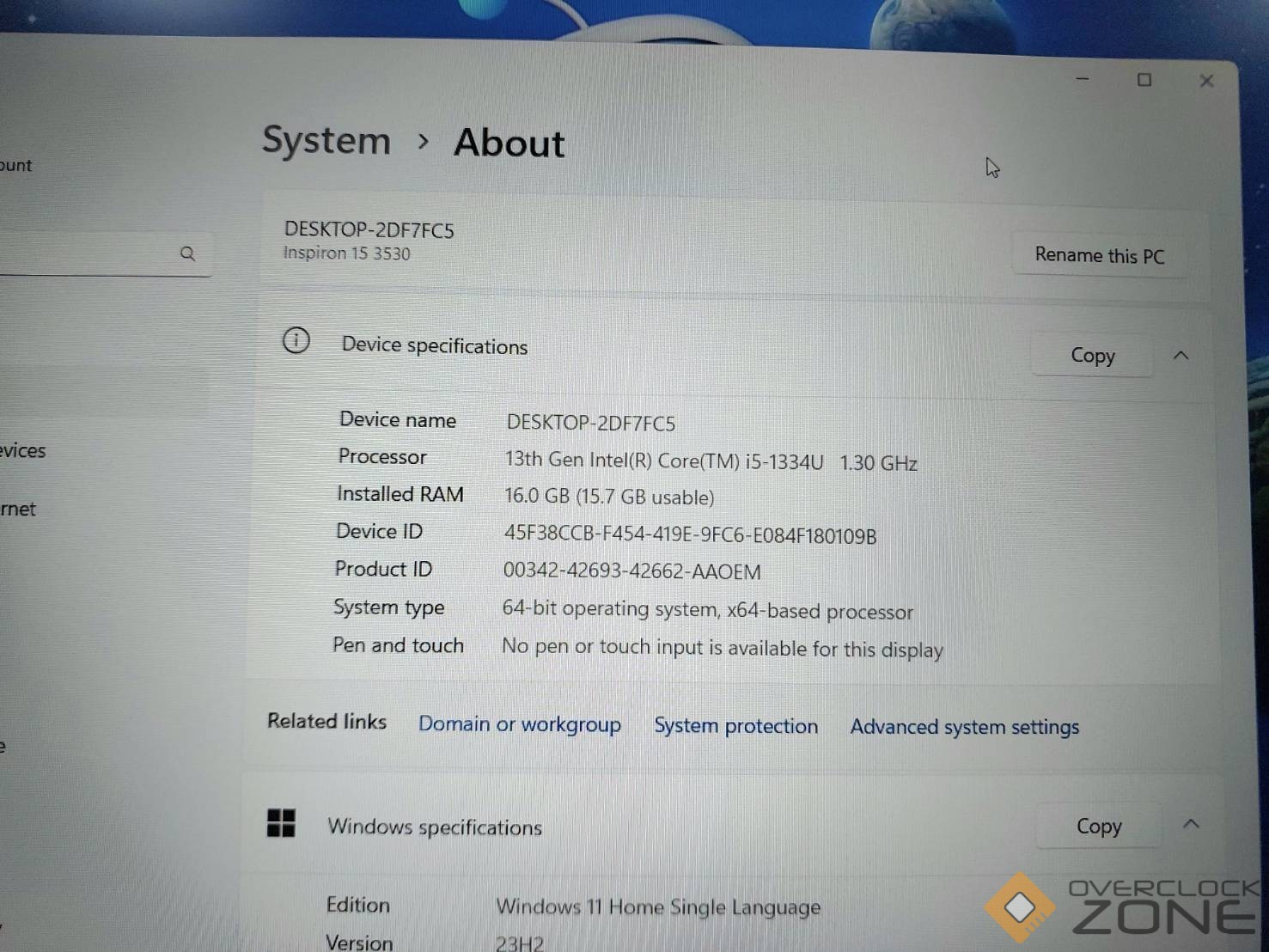Image resolution: width=1269 pixels, height=952 pixels.
Task: Open Domain or workgroup link
Action: point(520,724)
